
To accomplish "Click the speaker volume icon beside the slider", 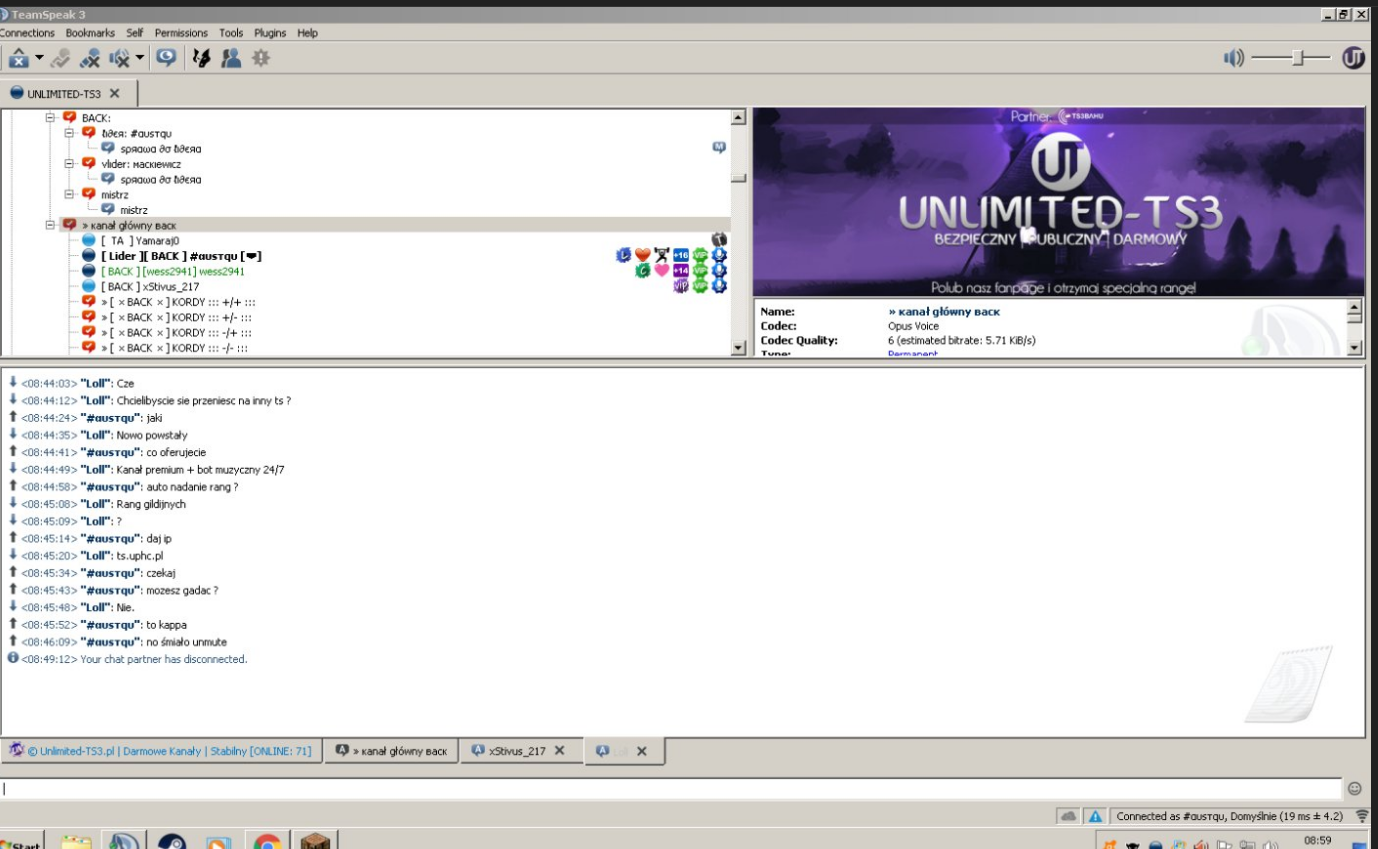I will pyautogui.click(x=1234, y=59).
